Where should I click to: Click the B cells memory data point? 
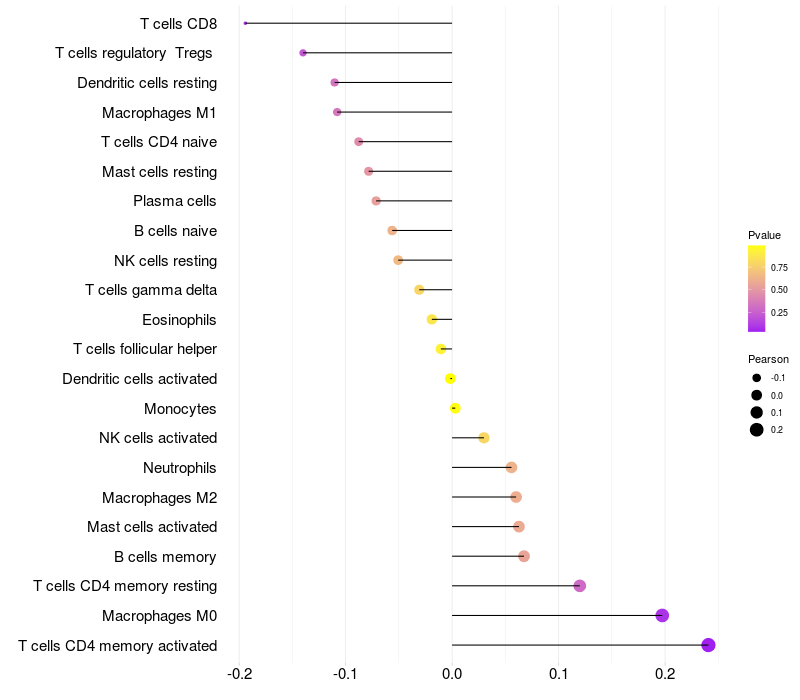click(524, 556)
